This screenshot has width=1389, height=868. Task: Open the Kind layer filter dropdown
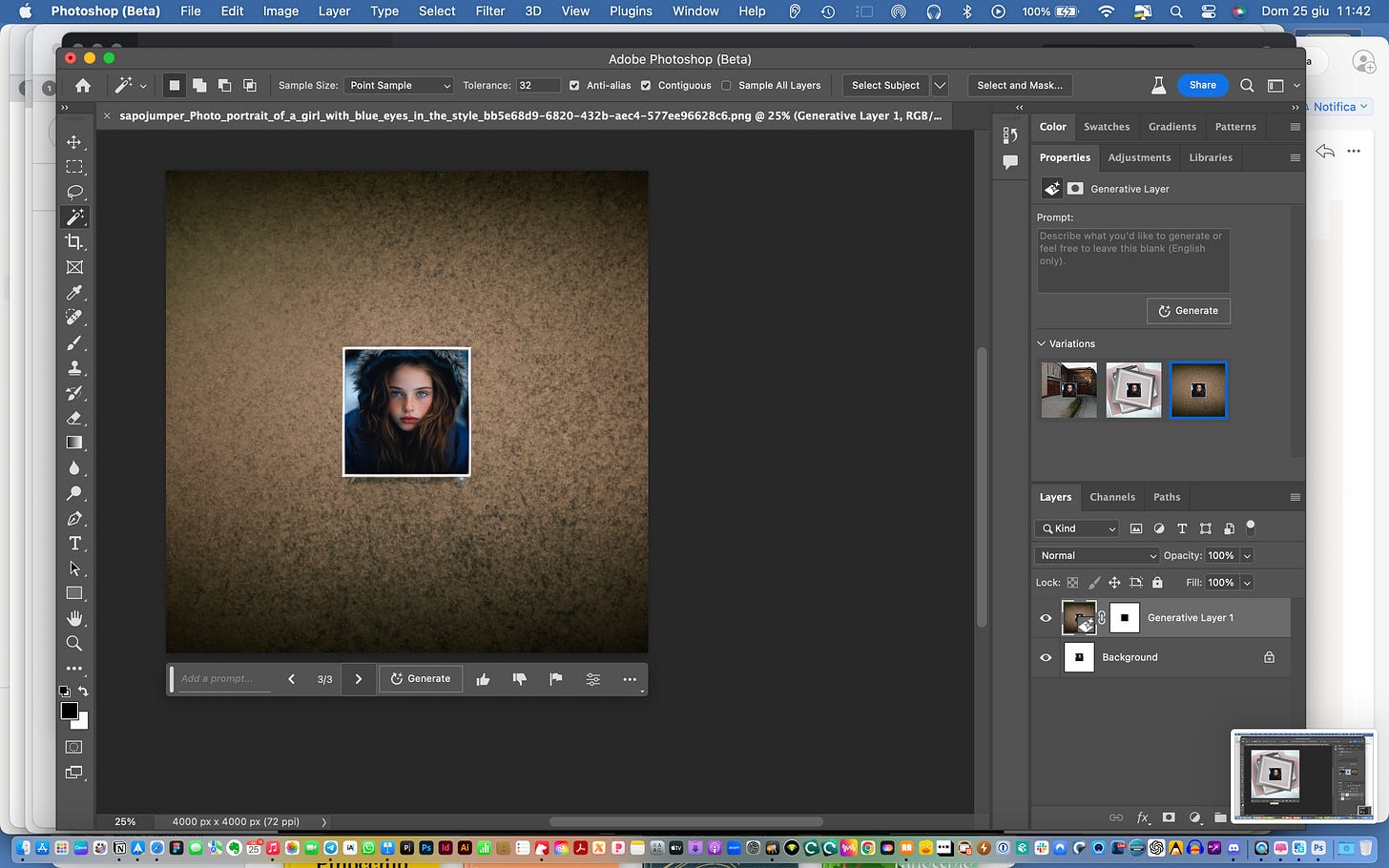pyautogui.click(x=1077, y=528)
